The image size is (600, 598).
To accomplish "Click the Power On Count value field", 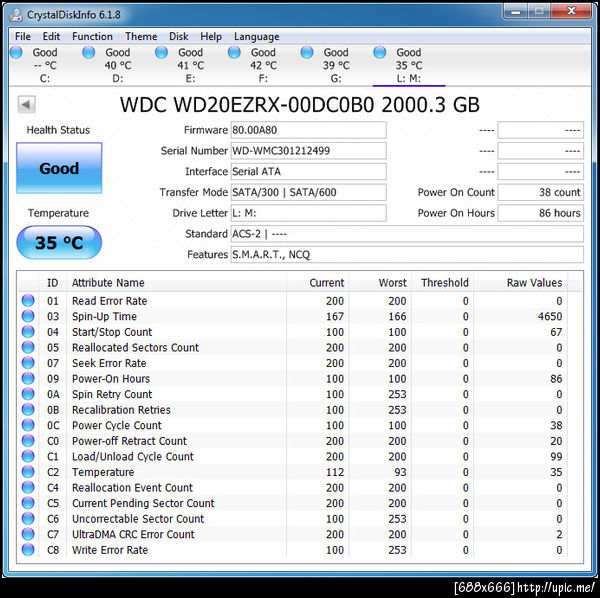I will 541,192.
